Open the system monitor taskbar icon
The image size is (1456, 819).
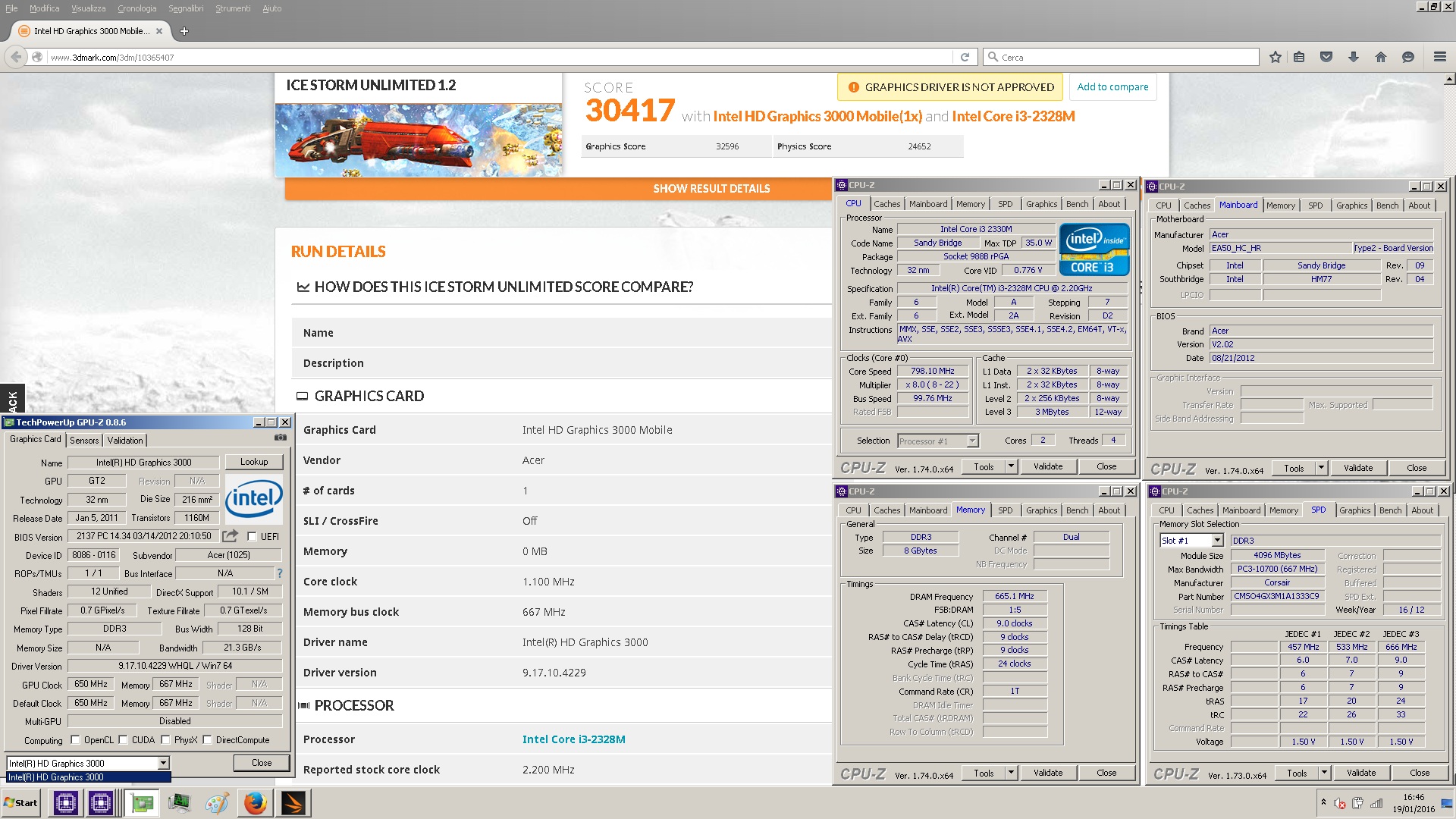180,802
